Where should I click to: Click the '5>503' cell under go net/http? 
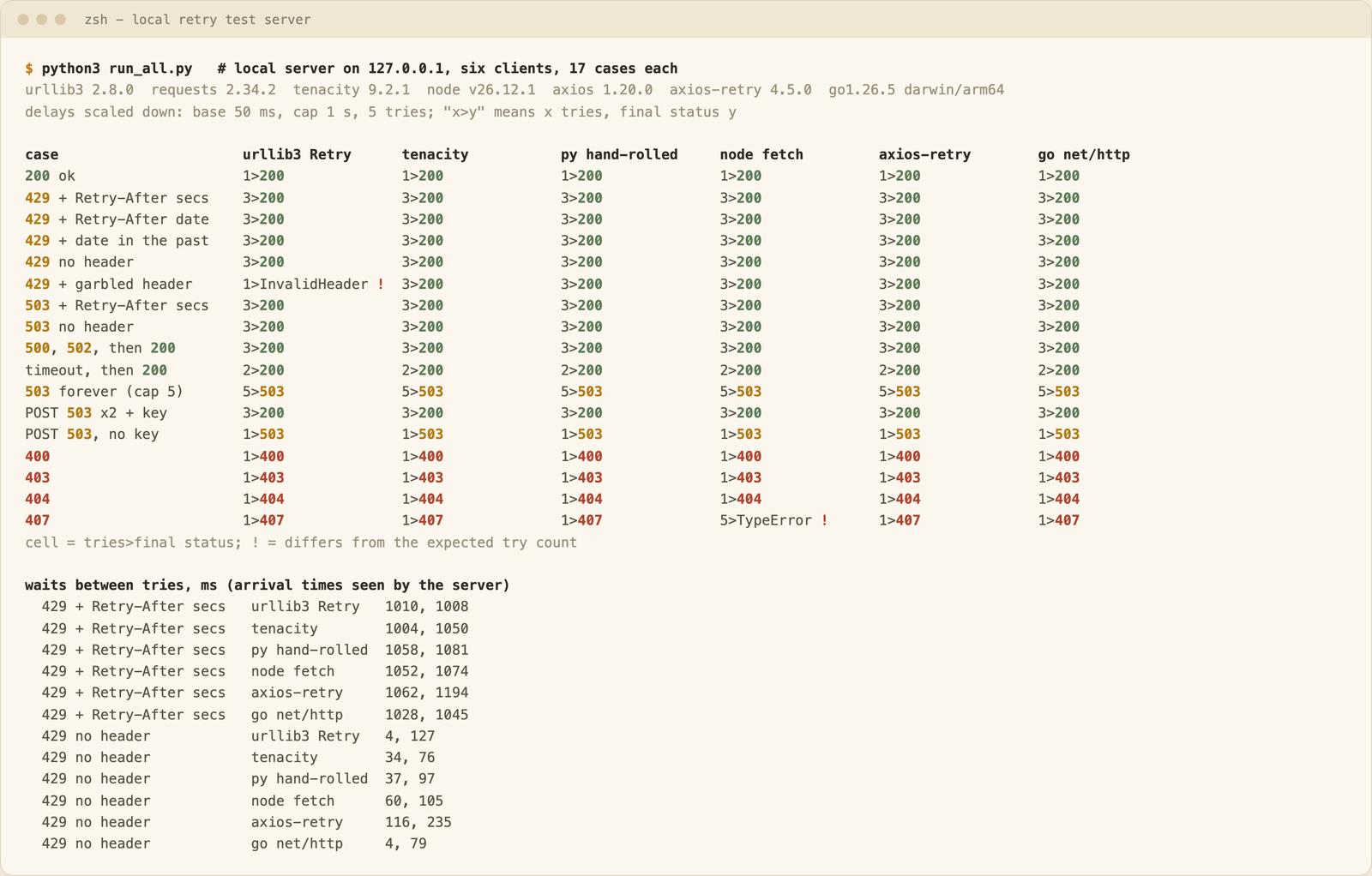(1058, 392)
